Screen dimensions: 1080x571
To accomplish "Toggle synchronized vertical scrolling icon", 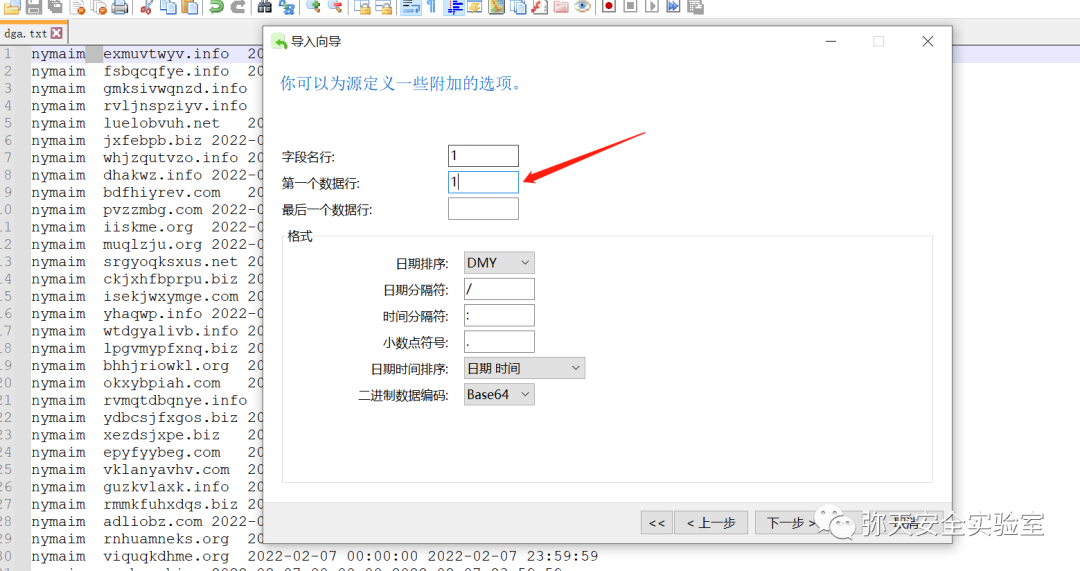I will click(x=363, y=7).
